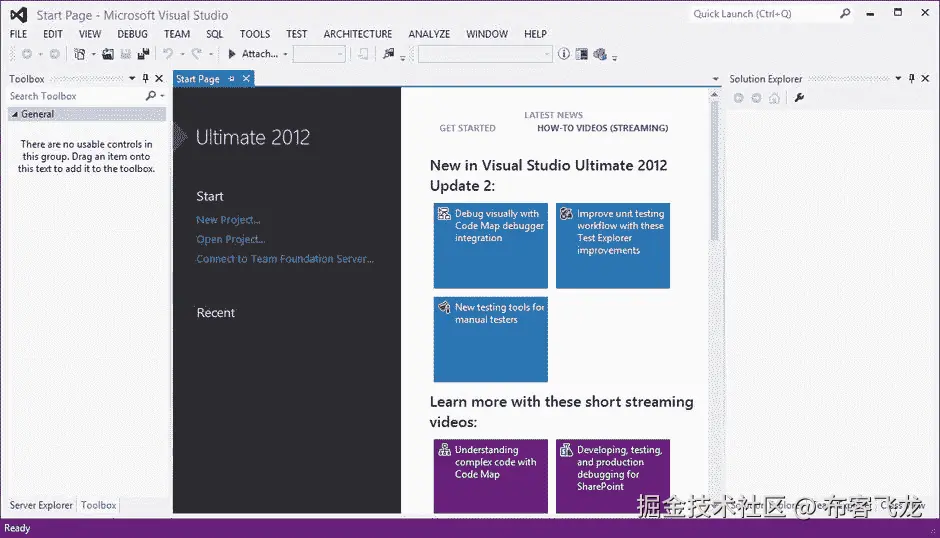Viewport: 940px width, 538px height.
Task: Click Solution Explorer Forward icon
Action: [757, 98]
